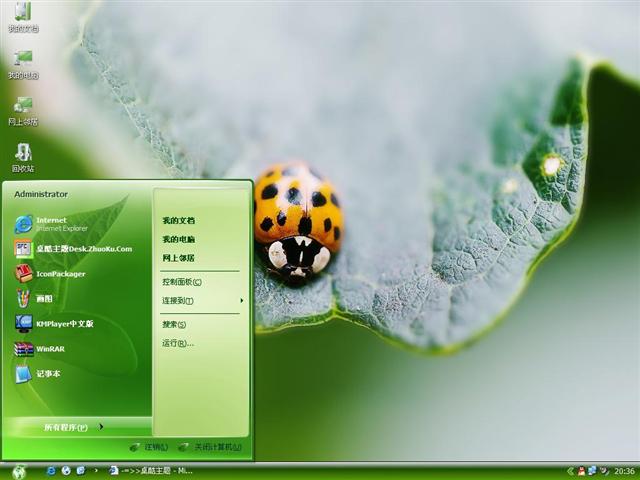Image resolution: width=640 pixels, height=480 pixels.
Task: Click the Internet Explorer quick launch icon
Action: pyautogui.click(x=51, y=471)
